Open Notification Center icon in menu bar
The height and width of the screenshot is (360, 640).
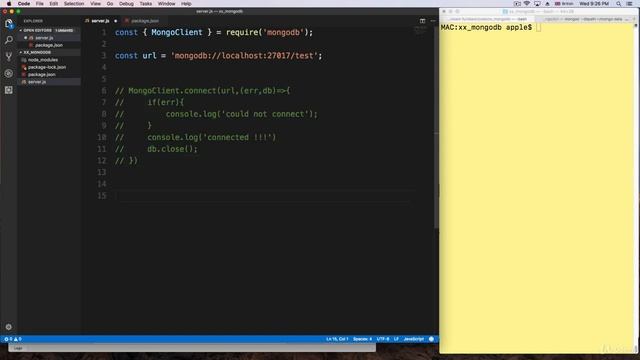tap(630, 4)
